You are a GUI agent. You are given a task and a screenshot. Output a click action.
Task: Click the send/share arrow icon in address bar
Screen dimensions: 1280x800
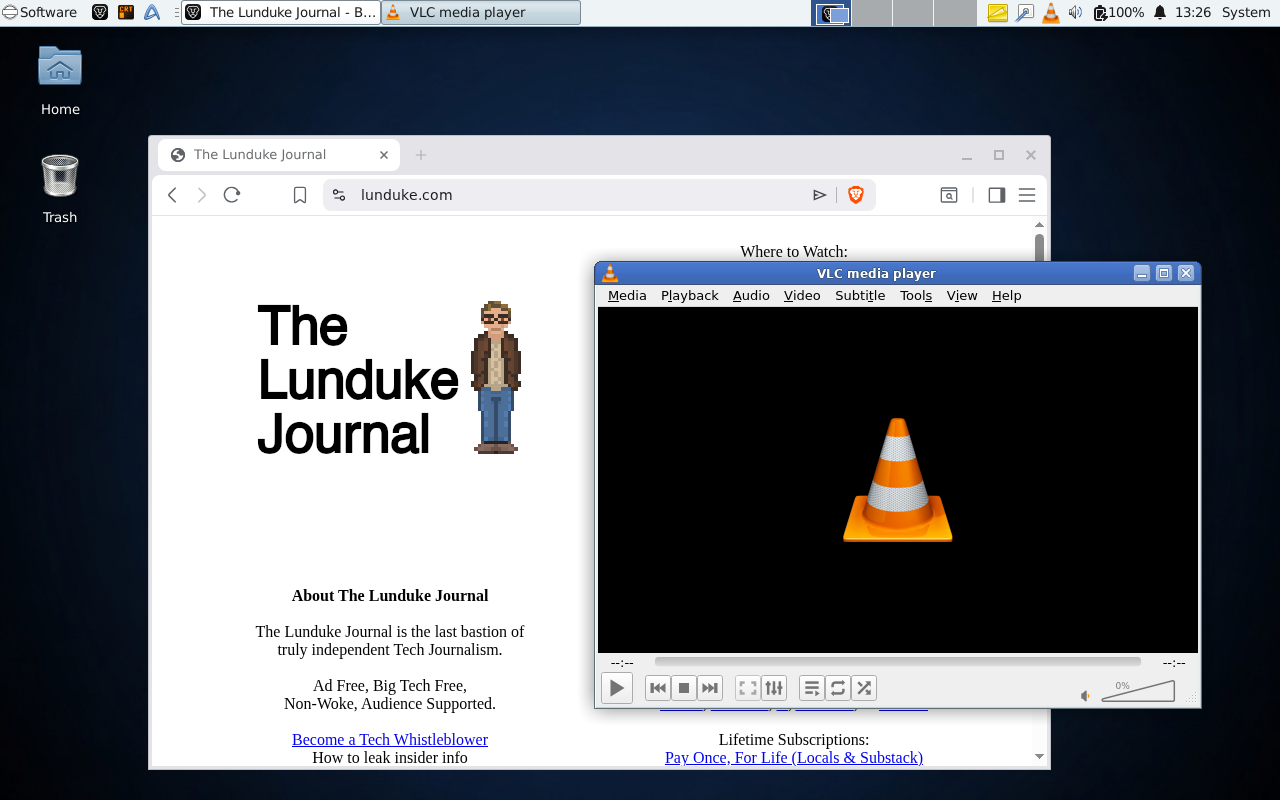point(820,195)
